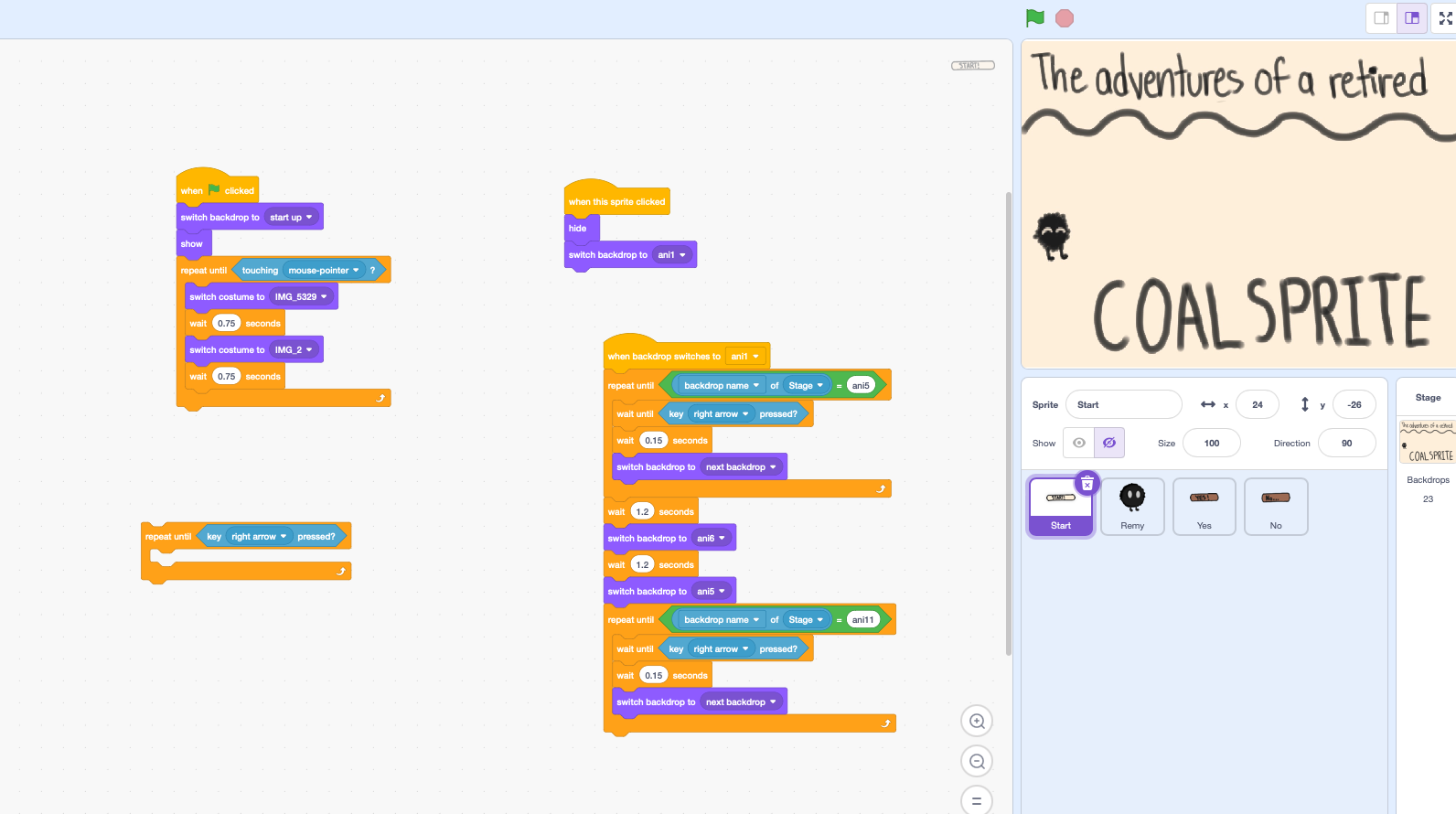Click the black coal sprite on stage
Image resolution: width=1456 pixels, height=814 pixels.
pyautogui.click(x=1052, y=236)
